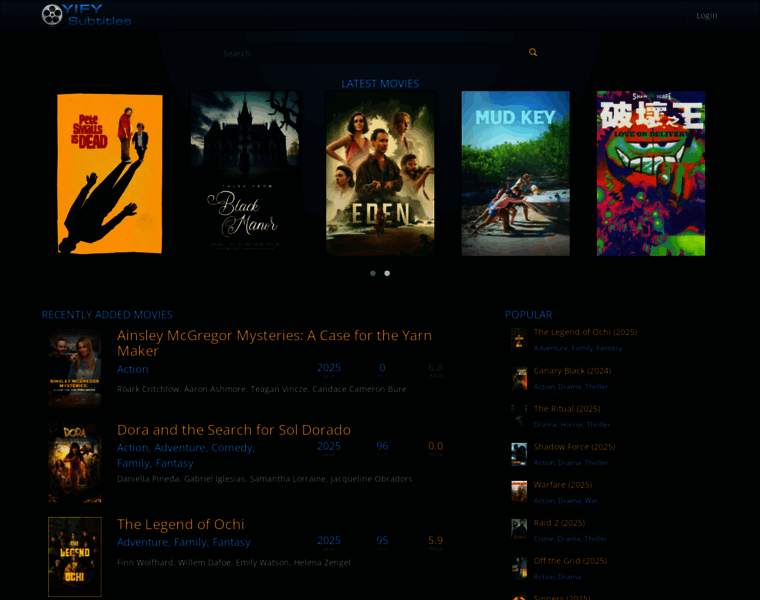Click Drama, Horror, Thriller genre text
The width and height of the screenshot is (760, 600).
pos(571,425)
